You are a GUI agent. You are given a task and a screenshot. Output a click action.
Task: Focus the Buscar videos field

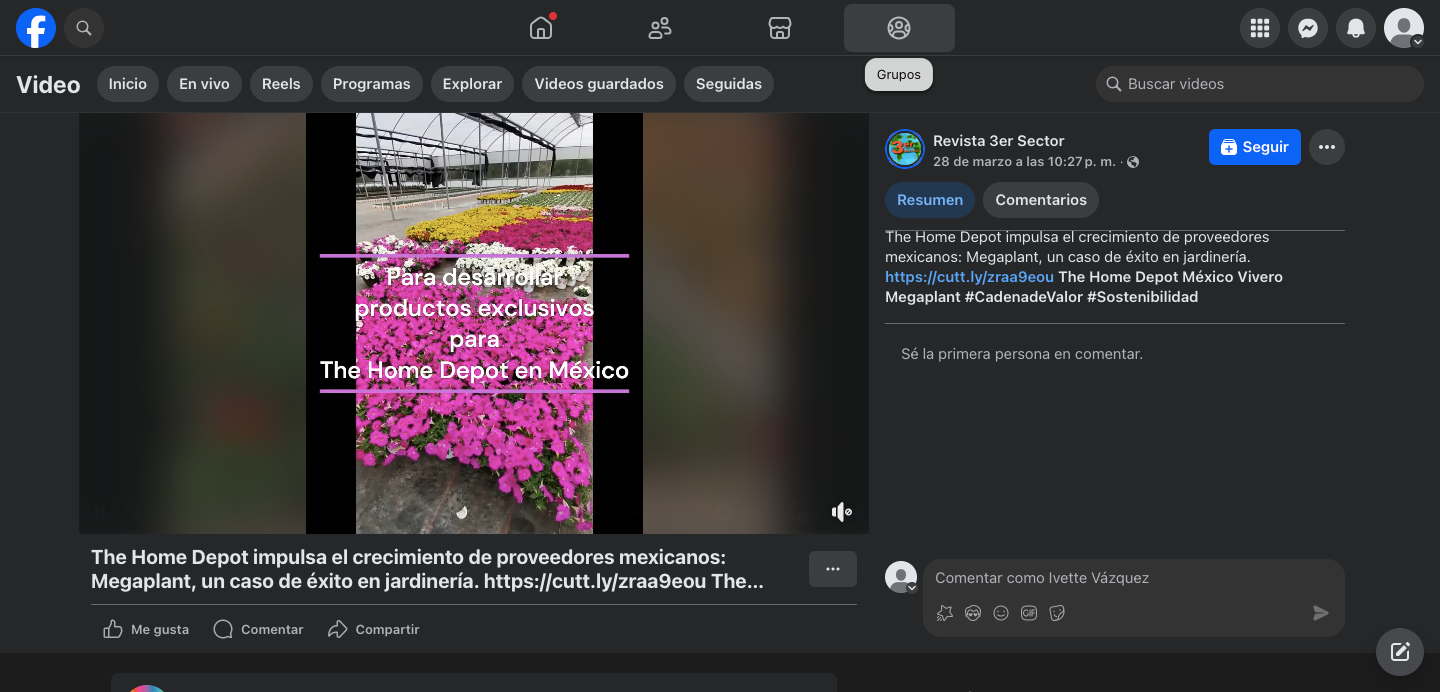[x=1260, y=84]
